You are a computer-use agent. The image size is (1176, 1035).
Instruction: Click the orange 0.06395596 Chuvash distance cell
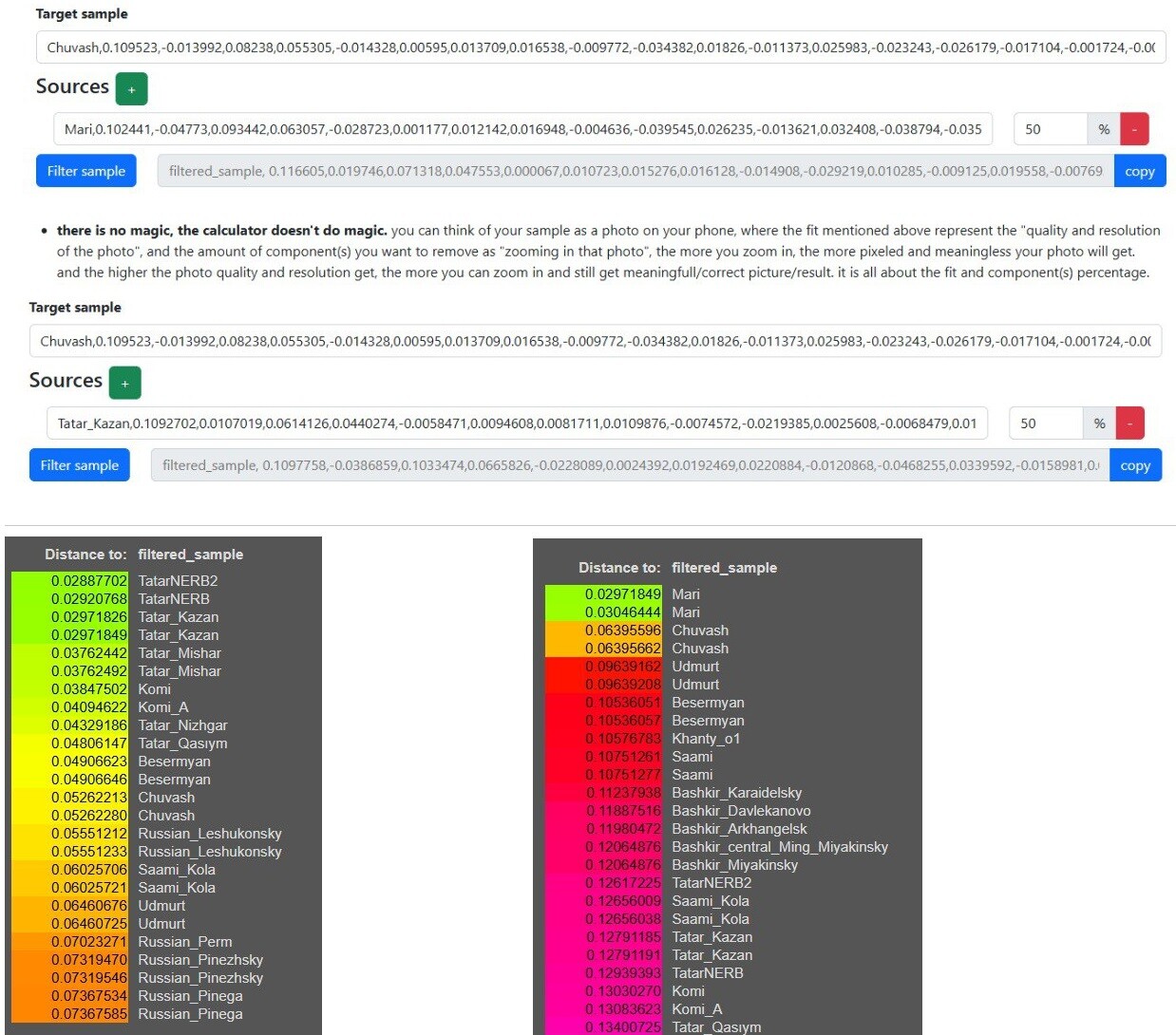(622, 630)
